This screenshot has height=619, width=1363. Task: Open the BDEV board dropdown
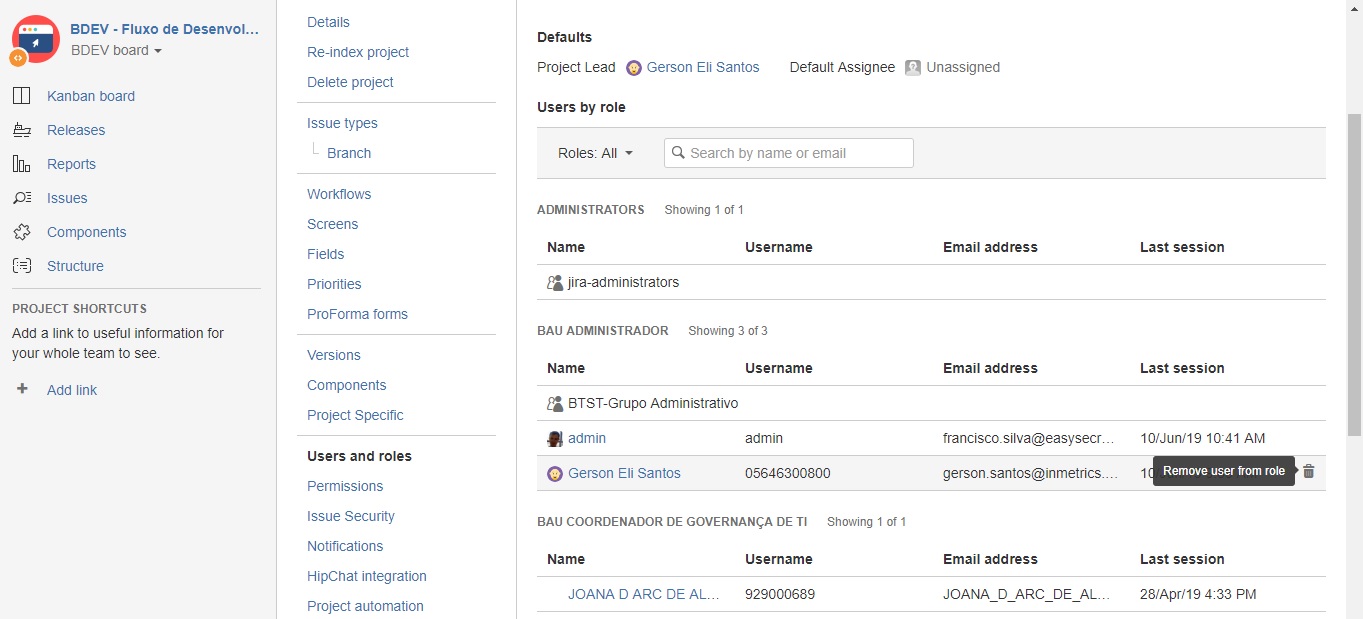[117, 50]
